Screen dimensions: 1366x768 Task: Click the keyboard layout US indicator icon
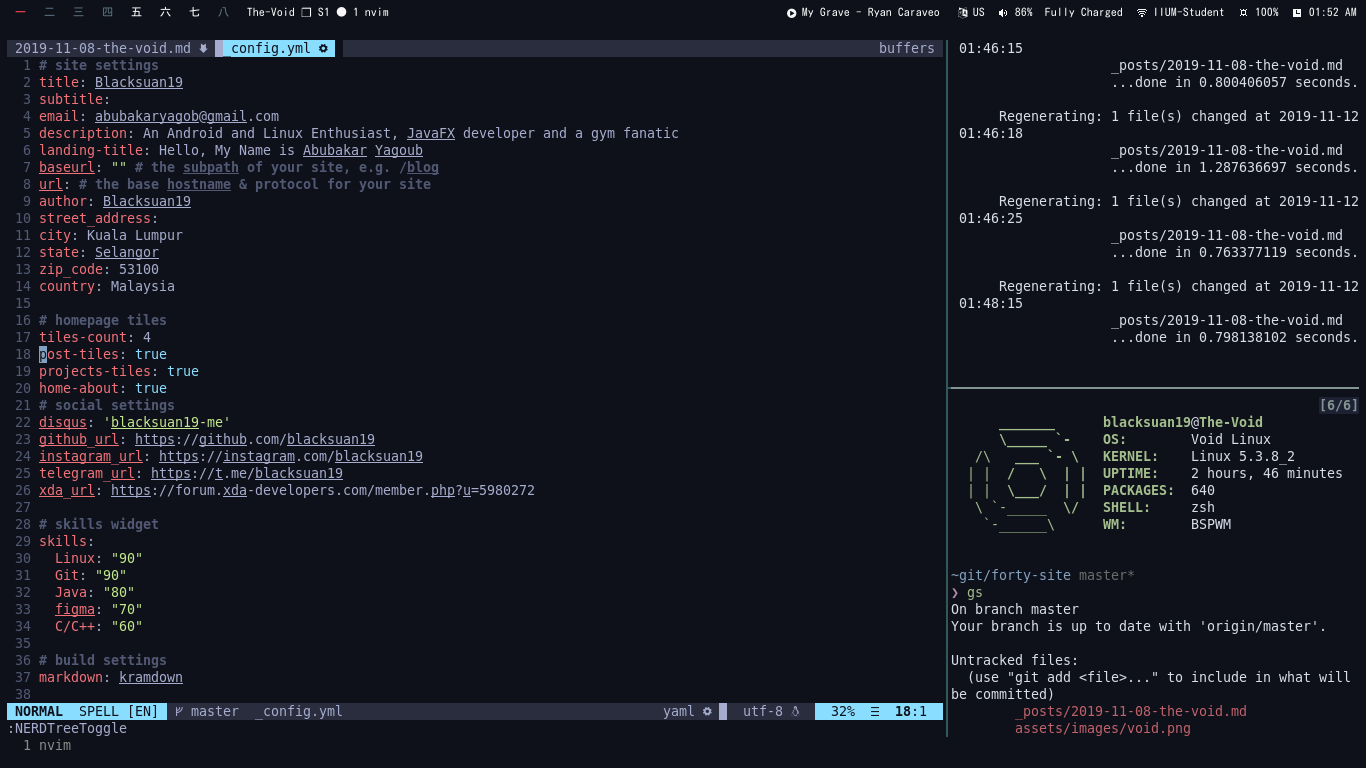pos(962,13)
